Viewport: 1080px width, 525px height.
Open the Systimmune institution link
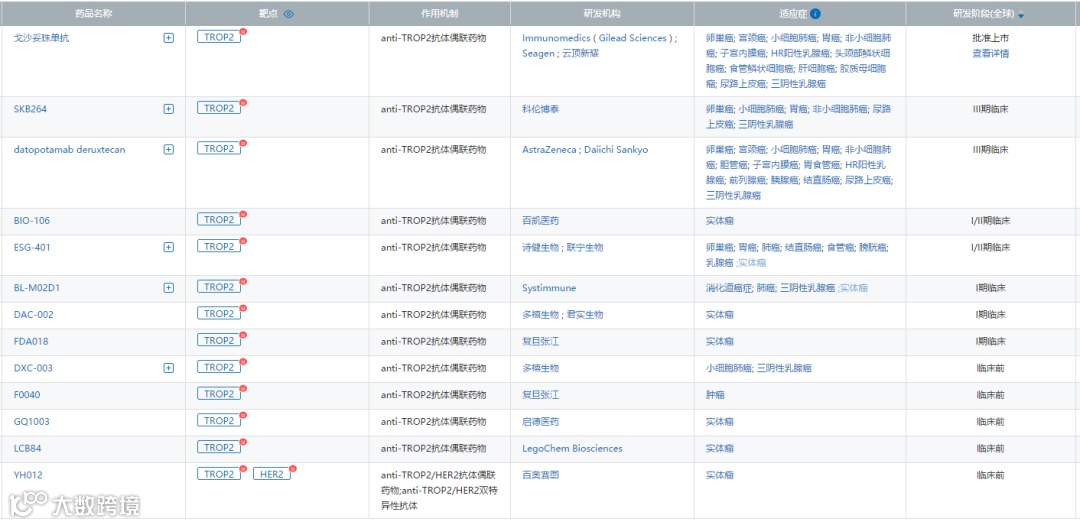pyautogui.click(x=549, y=288)
